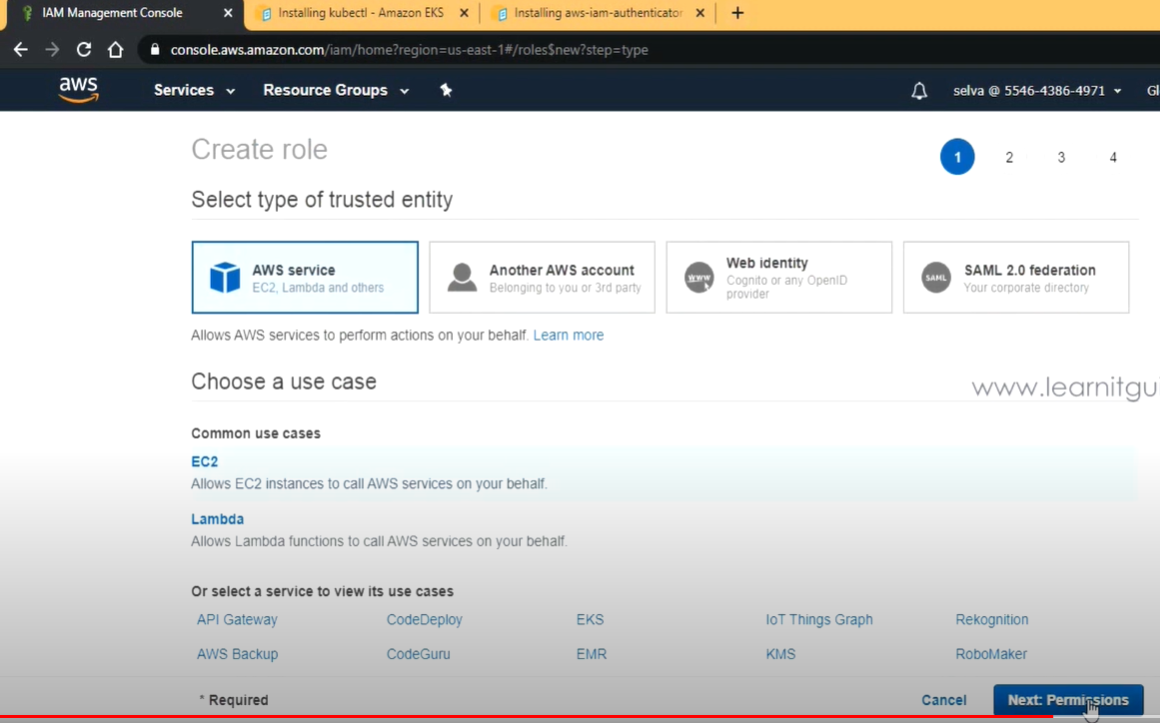Select the EC2 use case
This screenshot has width=1160, height=723.
[204, 462]
